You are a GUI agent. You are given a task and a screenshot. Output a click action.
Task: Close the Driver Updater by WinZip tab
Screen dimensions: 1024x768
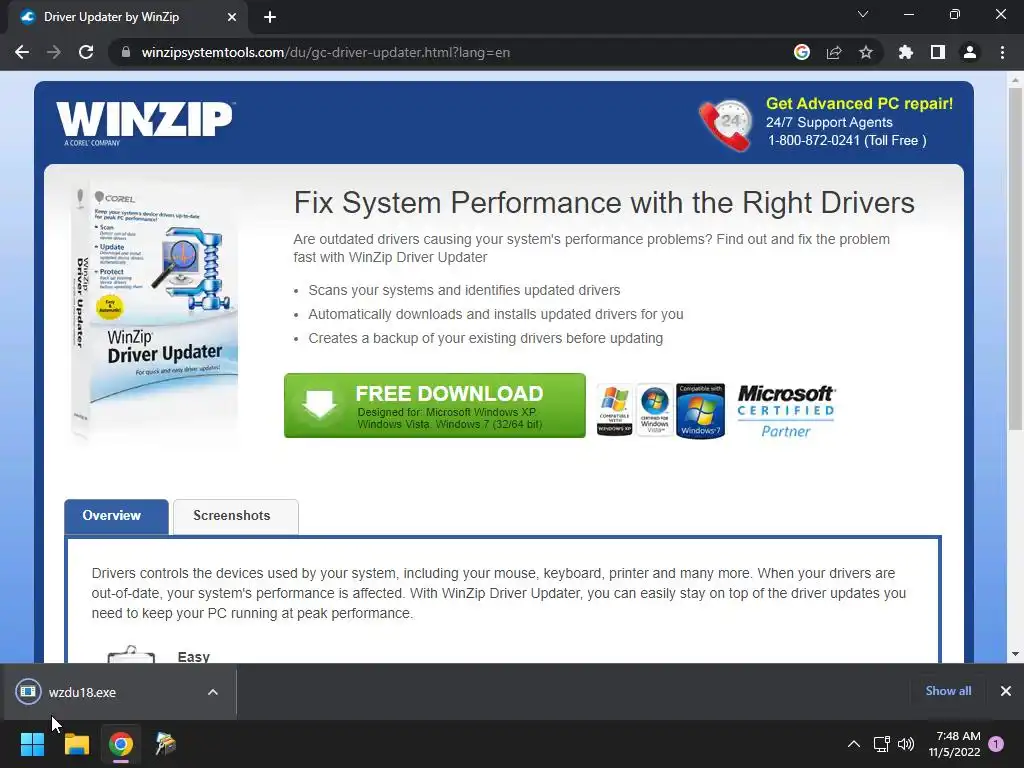[231, 17]
